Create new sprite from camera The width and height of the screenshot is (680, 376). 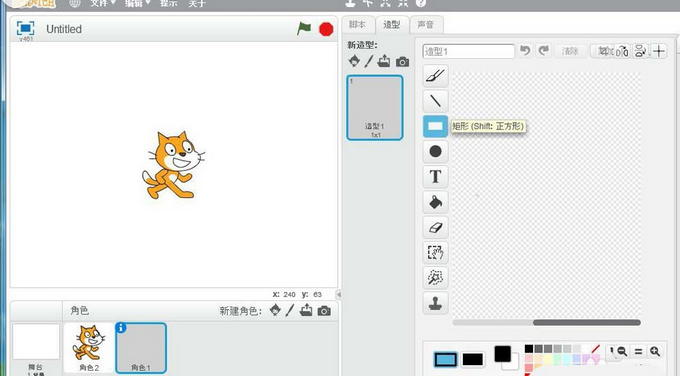click(x=324, y=311)
